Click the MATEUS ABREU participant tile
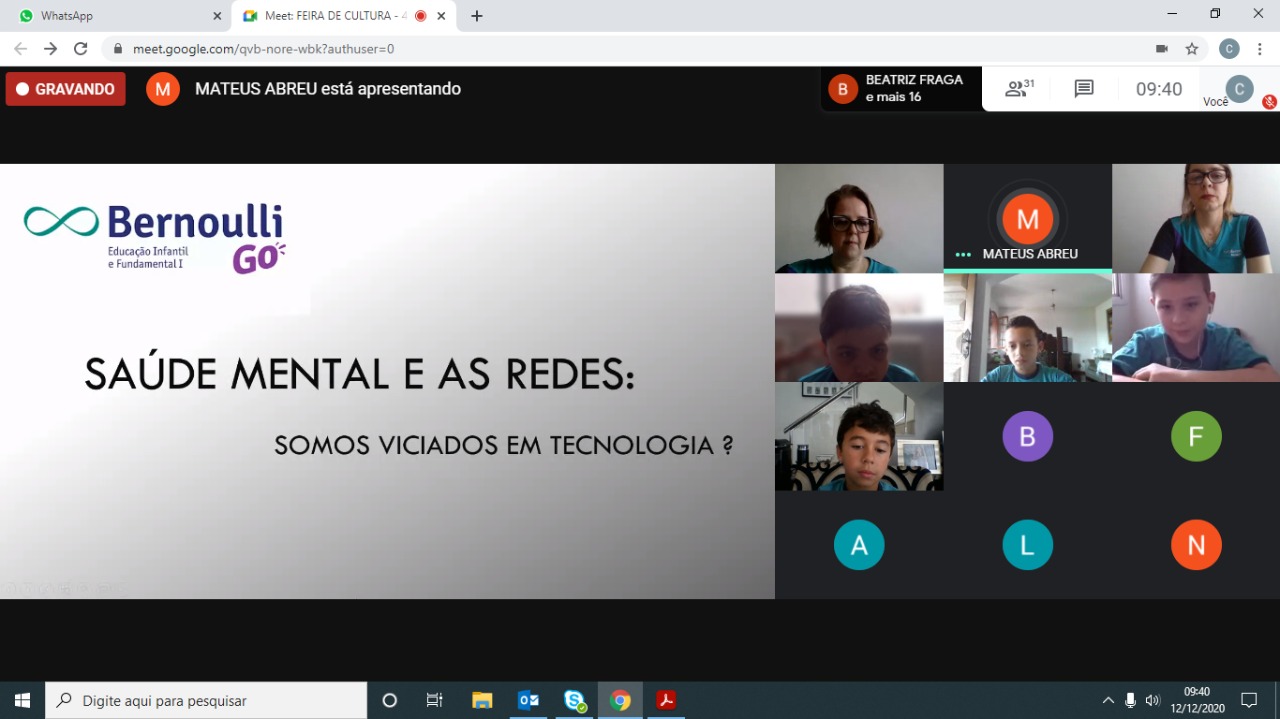This screenshot has height=719, width=1280. (1027, 219)
